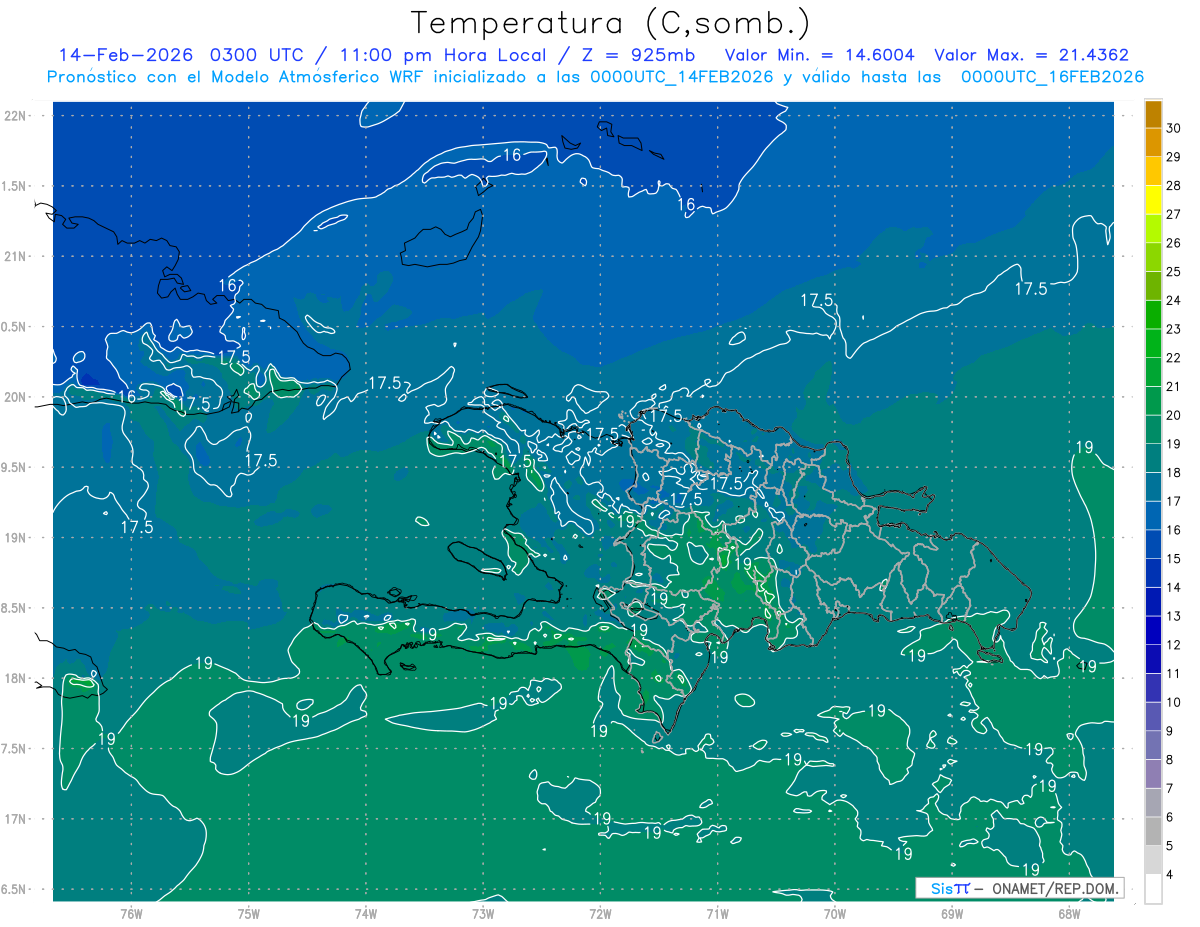Viewport: 1200px width, 927px height.
Task: Select the "14-Feb-2026" date text
Action: pyautogui.click(x=125, y=55)
